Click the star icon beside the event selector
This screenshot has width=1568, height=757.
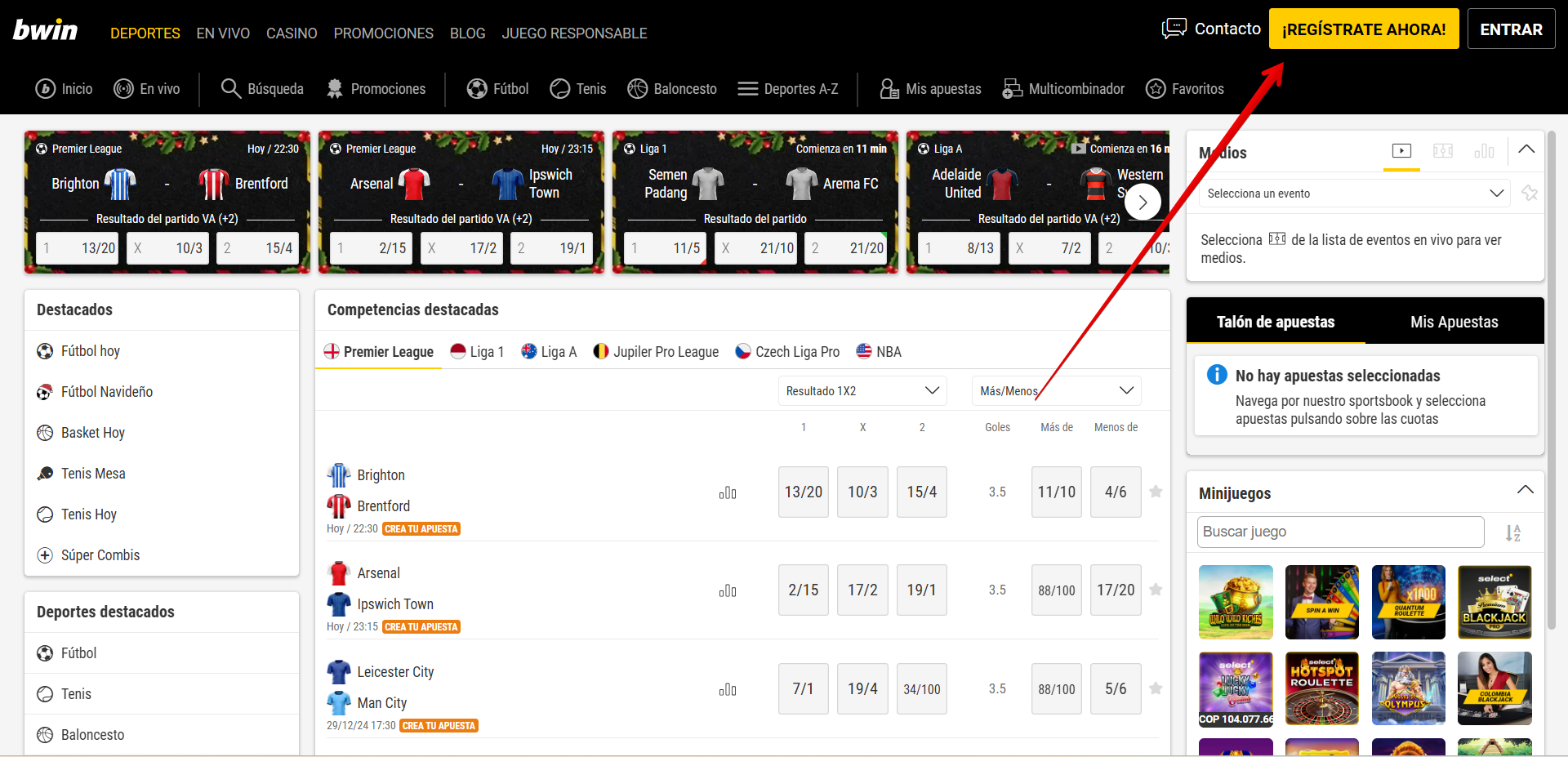coord(1530,194)
